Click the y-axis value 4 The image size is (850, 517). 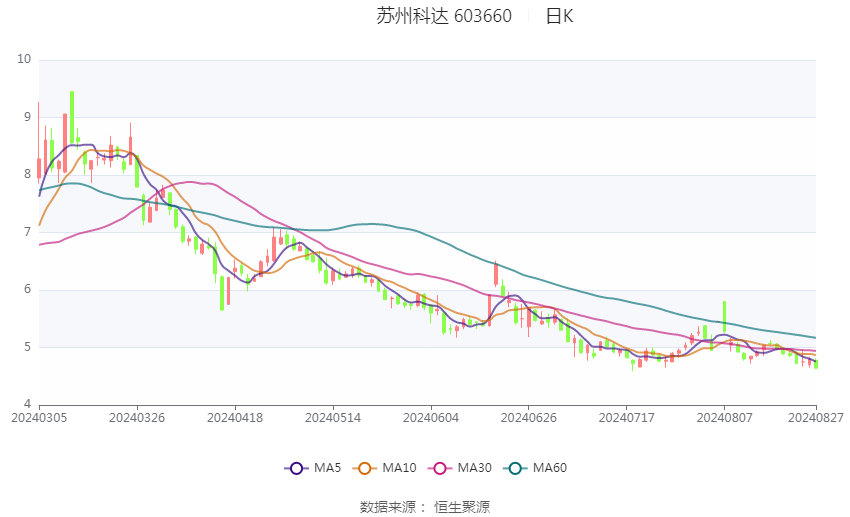[28, 404]
